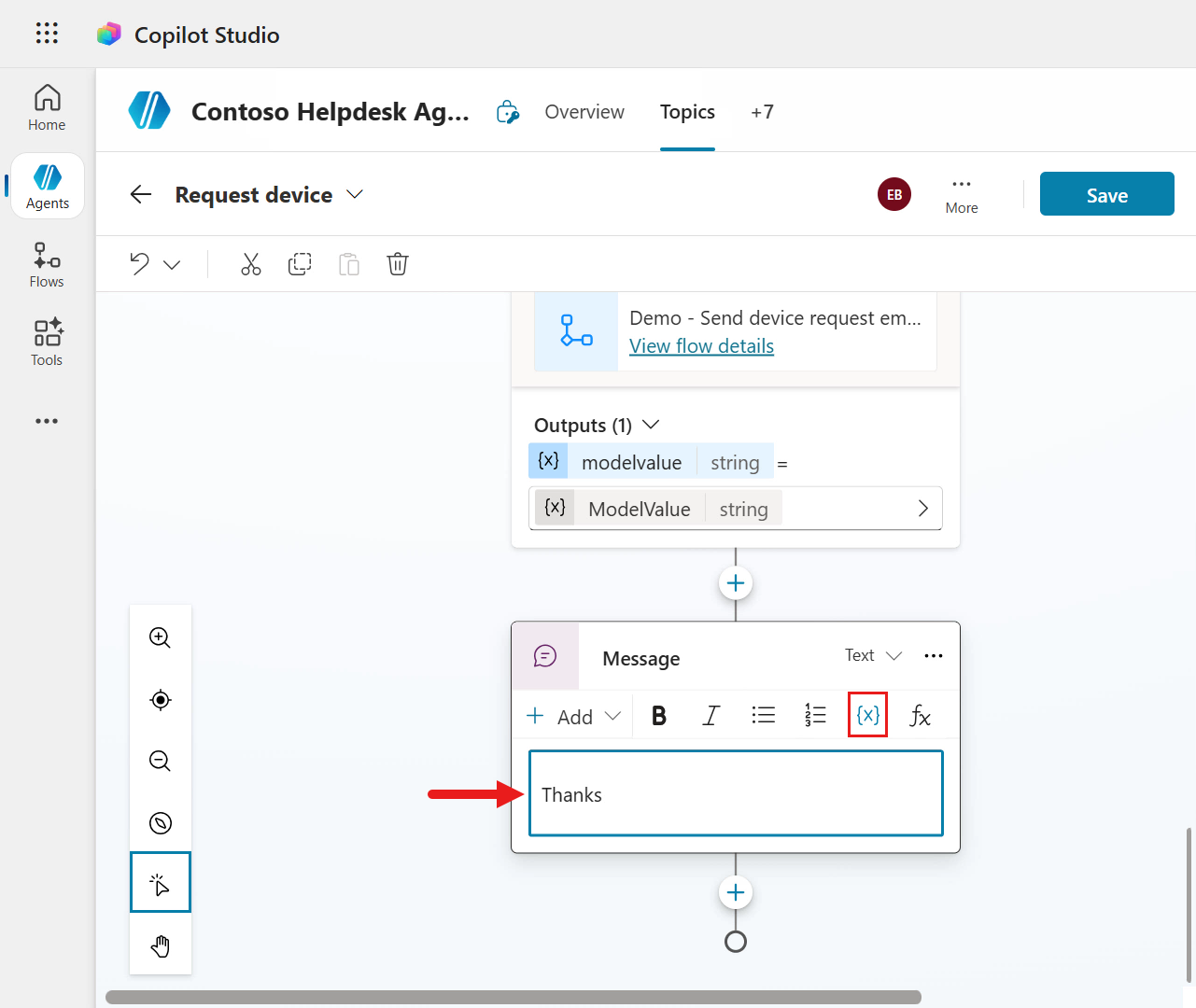Show more sidebar navigation options
This screenshot has height=1008, width=1196.
tap(47, 421)
